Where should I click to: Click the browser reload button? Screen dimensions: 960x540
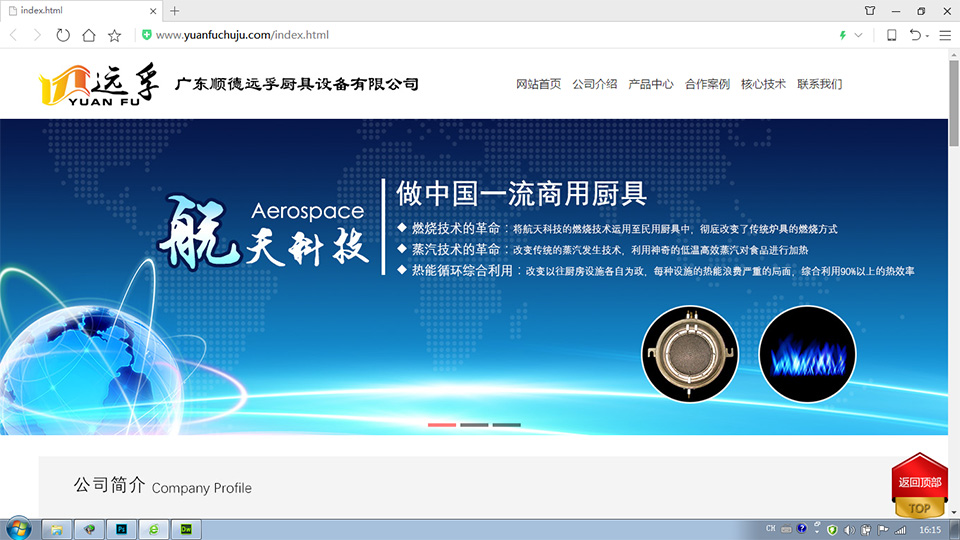coord(63,35)
